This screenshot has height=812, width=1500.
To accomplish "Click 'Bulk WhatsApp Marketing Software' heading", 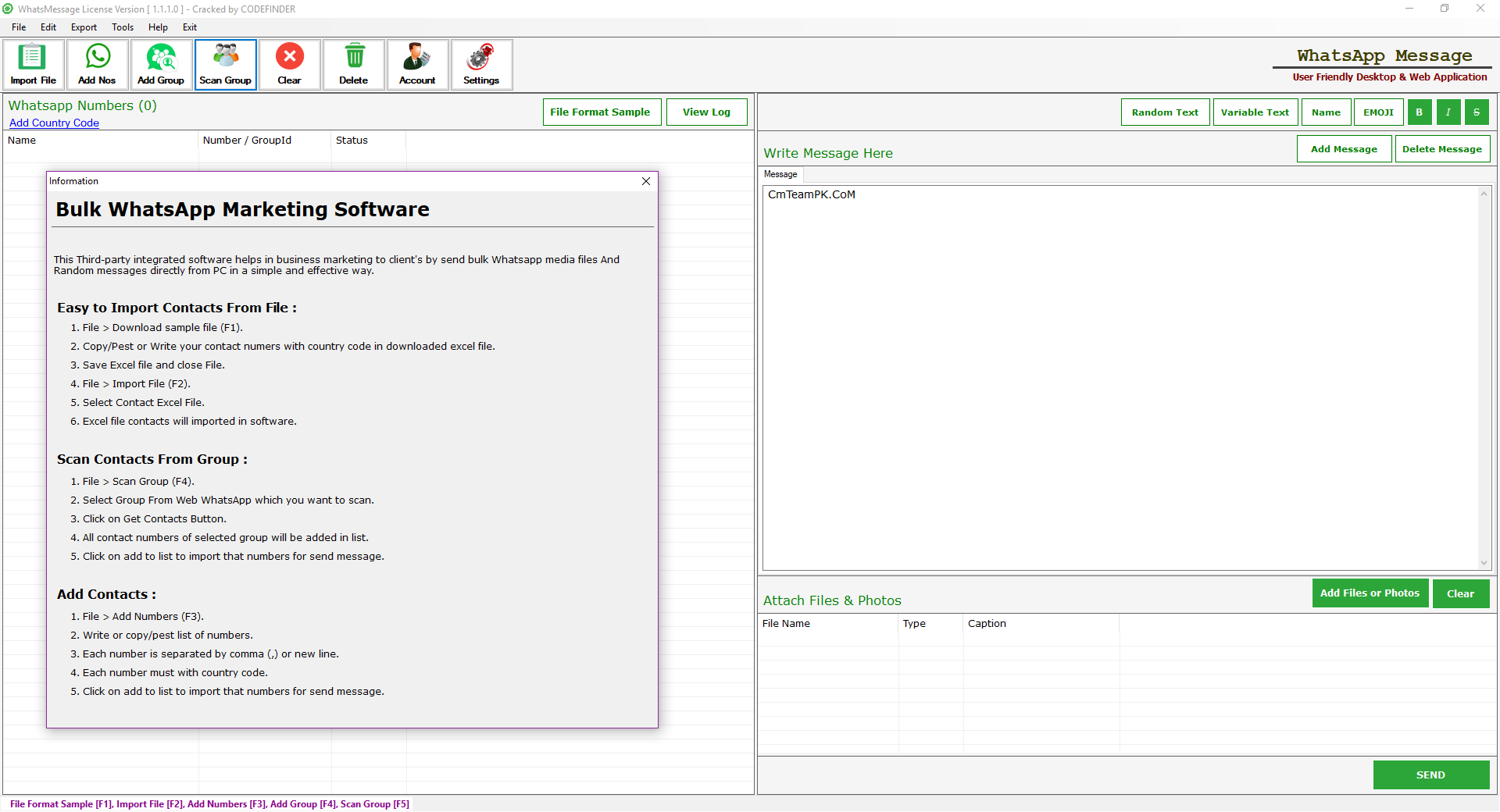I will coord(242,209).
